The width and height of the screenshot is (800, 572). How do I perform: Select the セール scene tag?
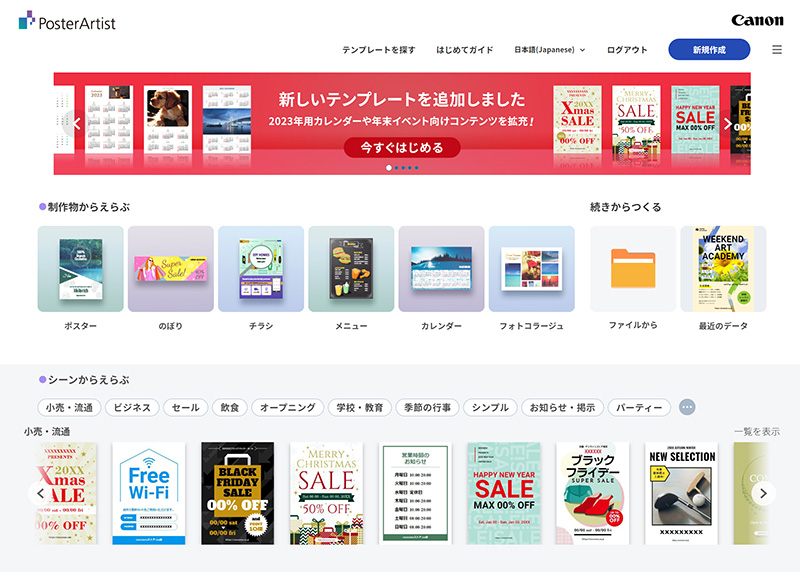coord(186,407)
